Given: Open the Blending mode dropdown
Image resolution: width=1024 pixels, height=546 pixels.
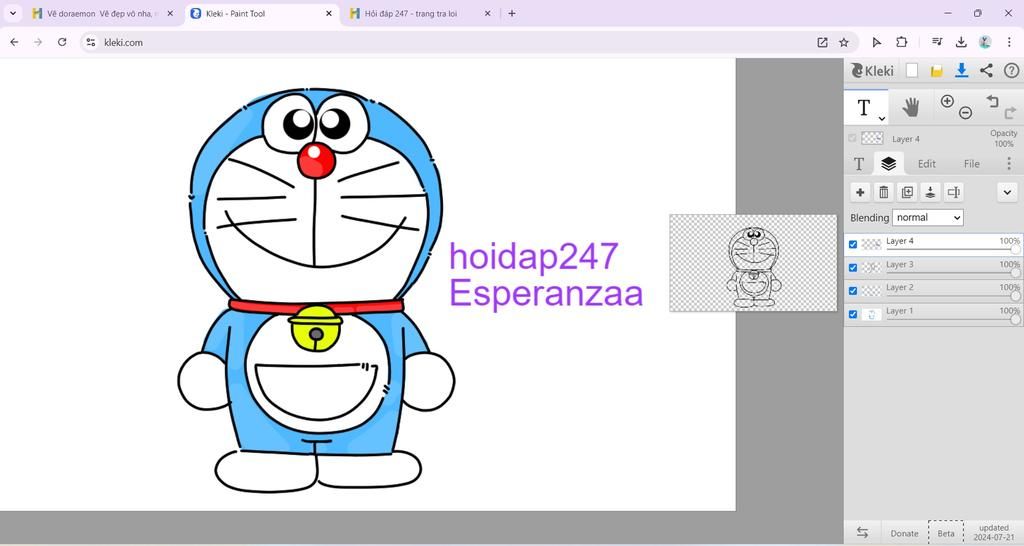Looking at the screenshot, I should [927, 217].
